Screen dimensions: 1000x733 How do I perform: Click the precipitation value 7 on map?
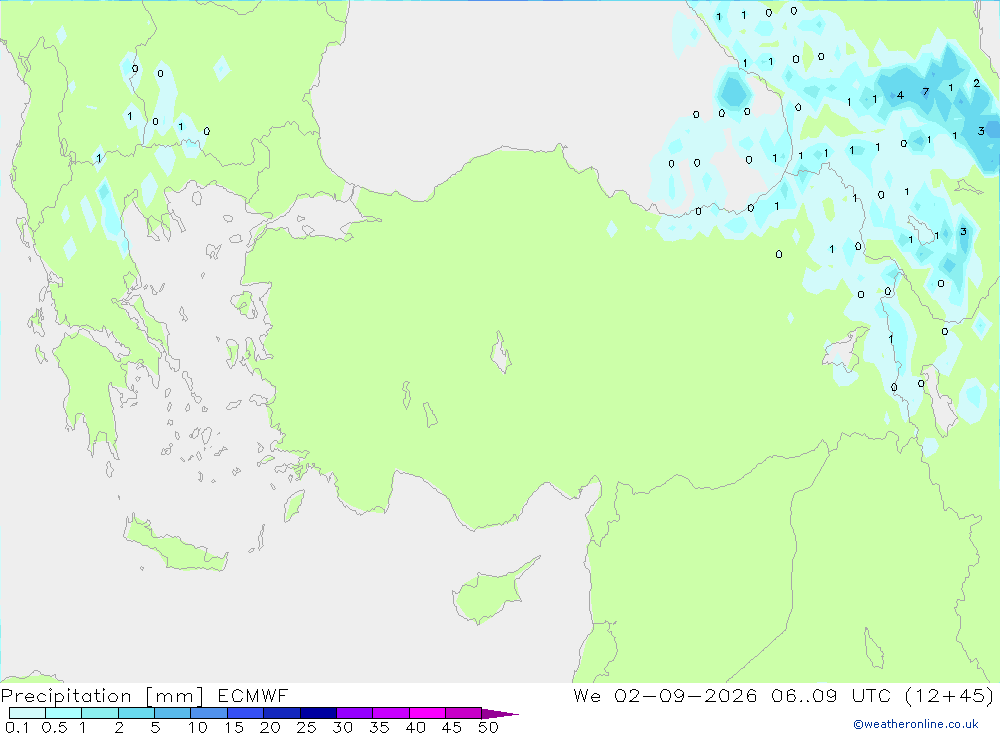pos(925,92)
